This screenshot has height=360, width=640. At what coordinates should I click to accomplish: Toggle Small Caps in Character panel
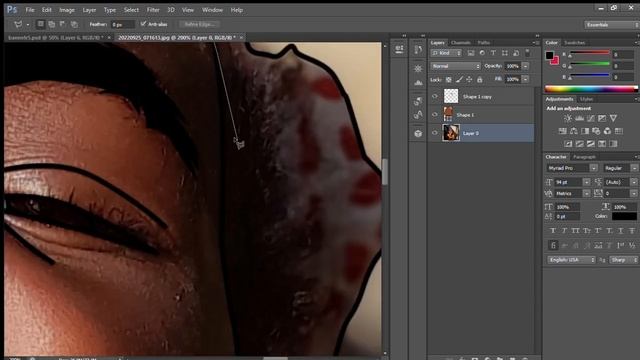pyautogui.click(x=587, y=231)
